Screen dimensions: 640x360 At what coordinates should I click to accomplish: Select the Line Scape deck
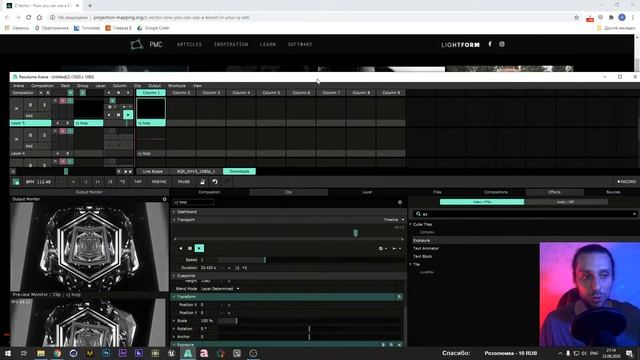pos(153,171)
